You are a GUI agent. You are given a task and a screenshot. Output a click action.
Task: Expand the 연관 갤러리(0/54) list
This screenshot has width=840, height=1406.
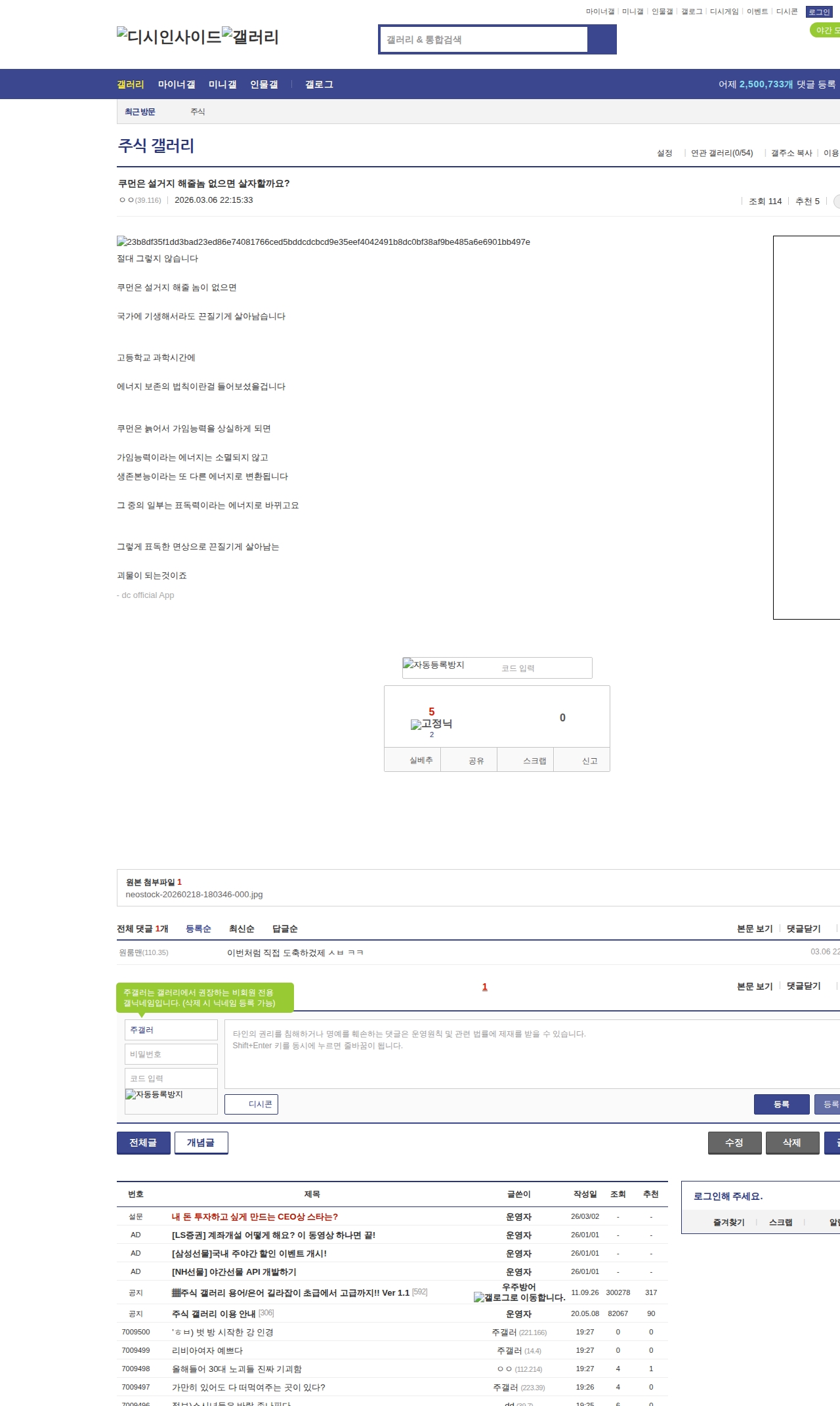[x=722, y=153]
